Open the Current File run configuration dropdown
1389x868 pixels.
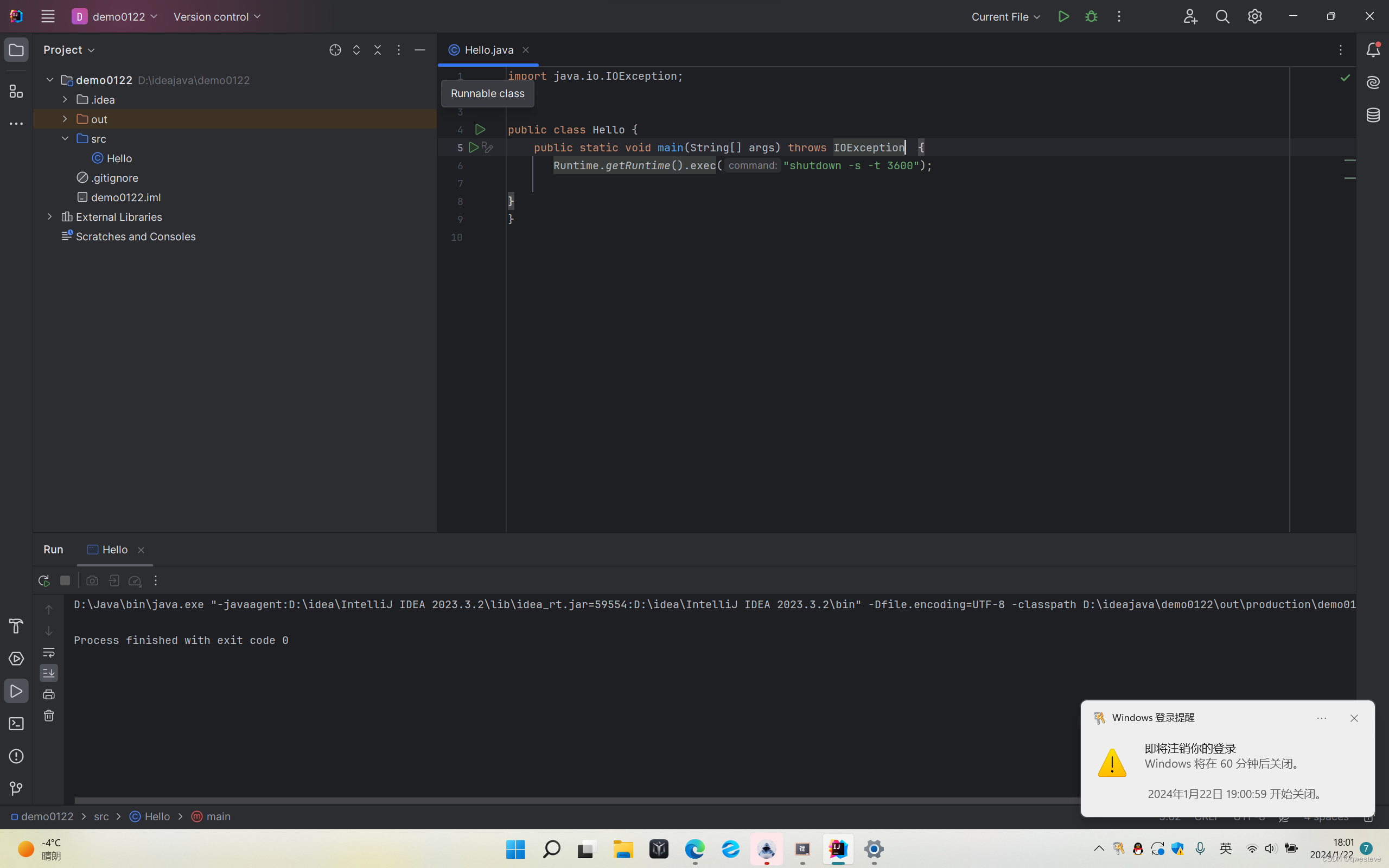click(x=1005, y=17)
